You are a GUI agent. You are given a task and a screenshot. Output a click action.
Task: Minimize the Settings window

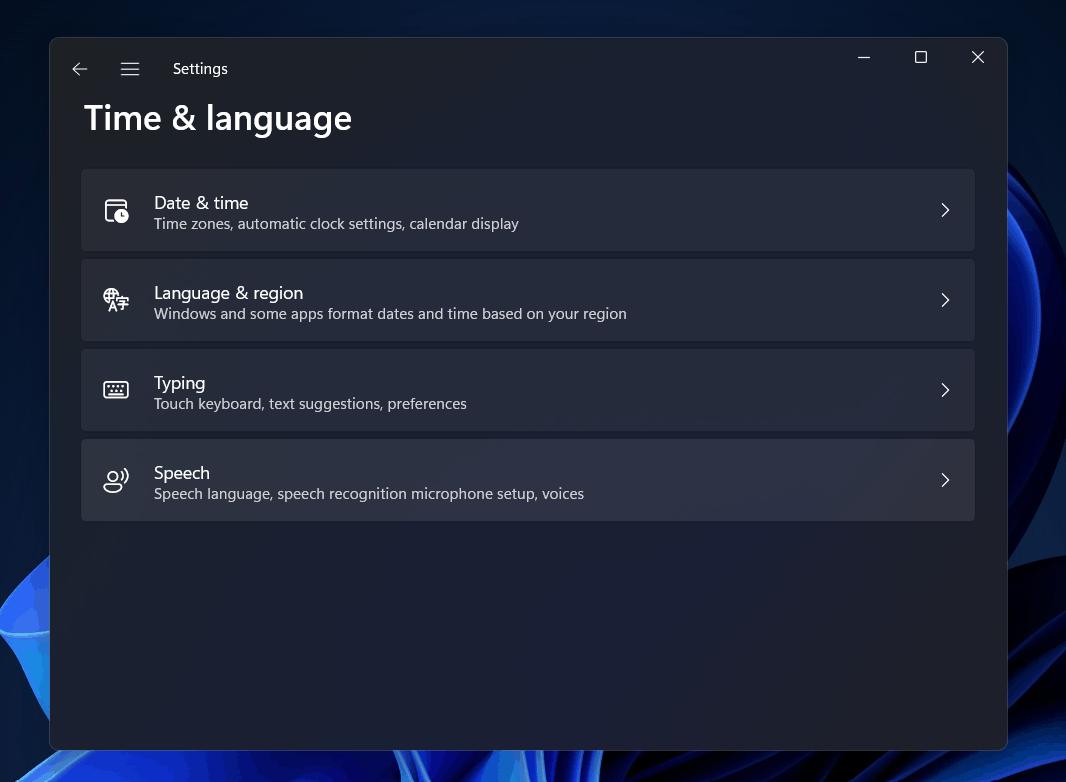[864, 57]
